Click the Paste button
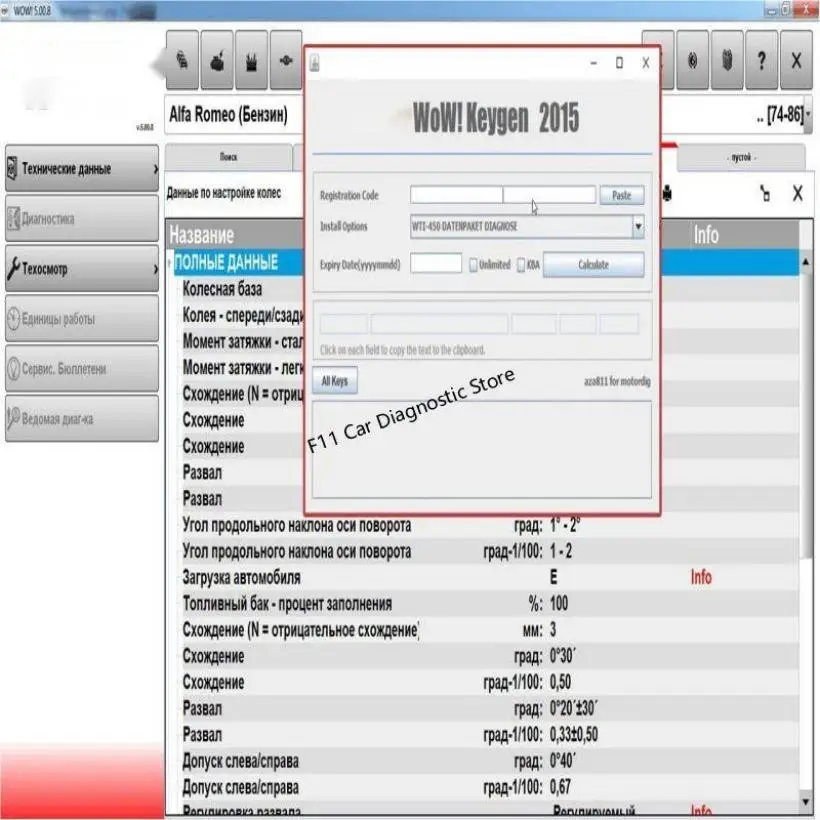 [x=622, y=195]
